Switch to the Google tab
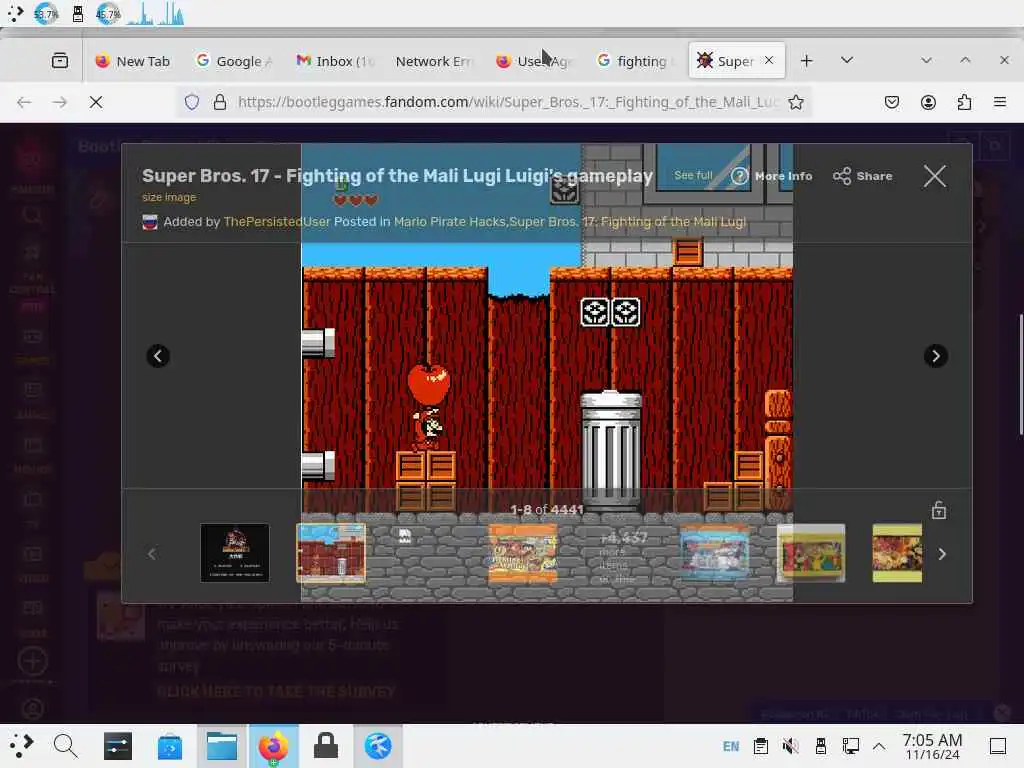The image size is (1024, 768). (x=233, y=61)
